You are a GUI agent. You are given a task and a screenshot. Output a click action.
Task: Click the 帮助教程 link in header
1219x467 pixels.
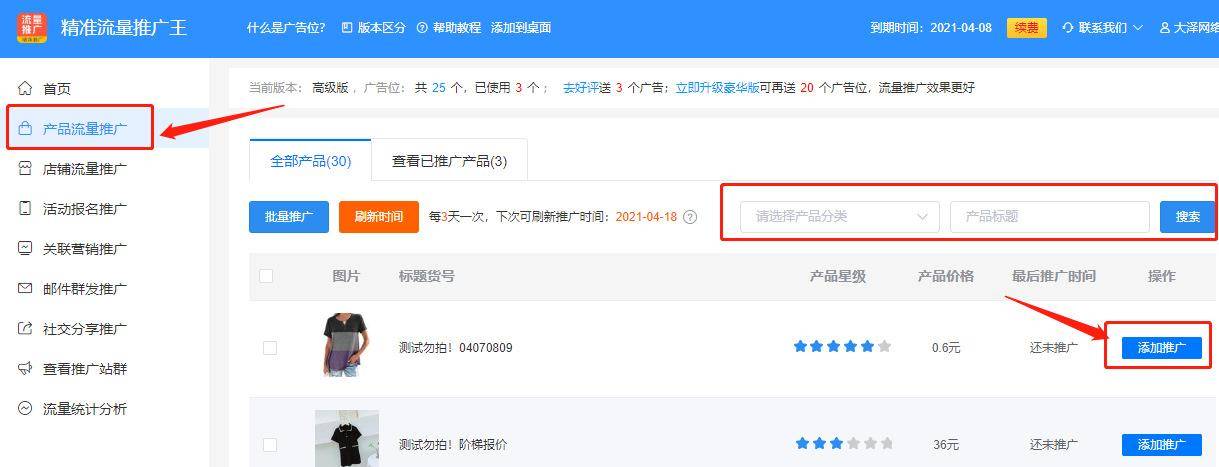tap(457, 28)
